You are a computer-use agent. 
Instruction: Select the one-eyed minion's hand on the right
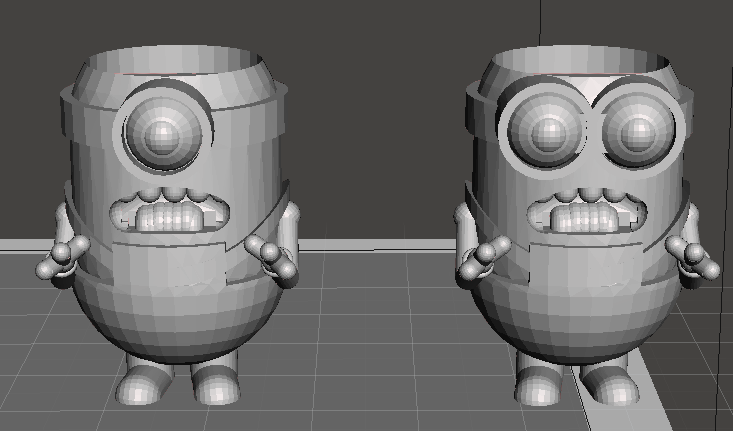pos(276,258)
